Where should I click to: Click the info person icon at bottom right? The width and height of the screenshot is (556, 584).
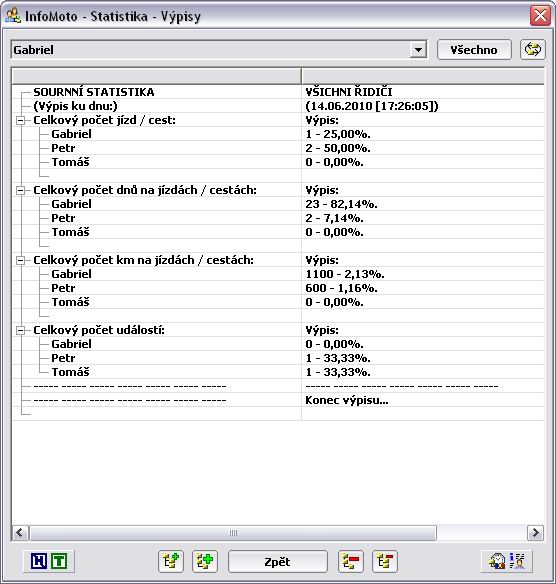tap(517, 561)
